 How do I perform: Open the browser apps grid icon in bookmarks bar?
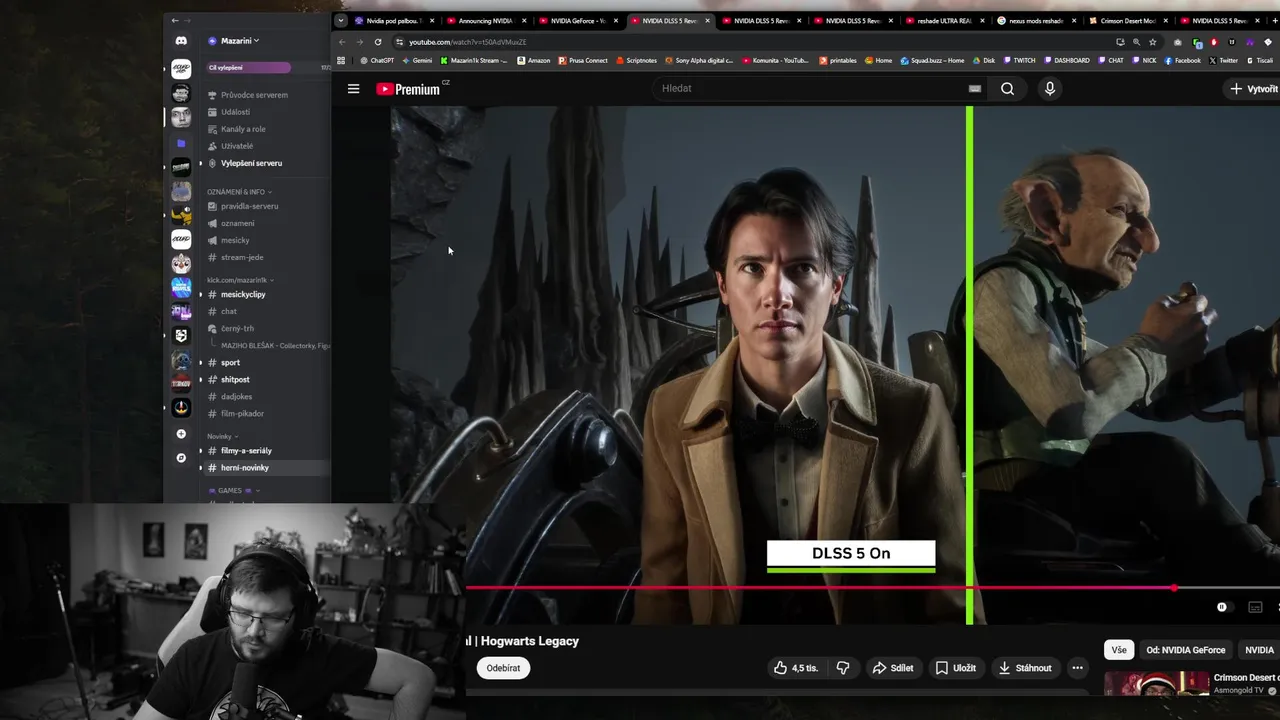(341, 60)
